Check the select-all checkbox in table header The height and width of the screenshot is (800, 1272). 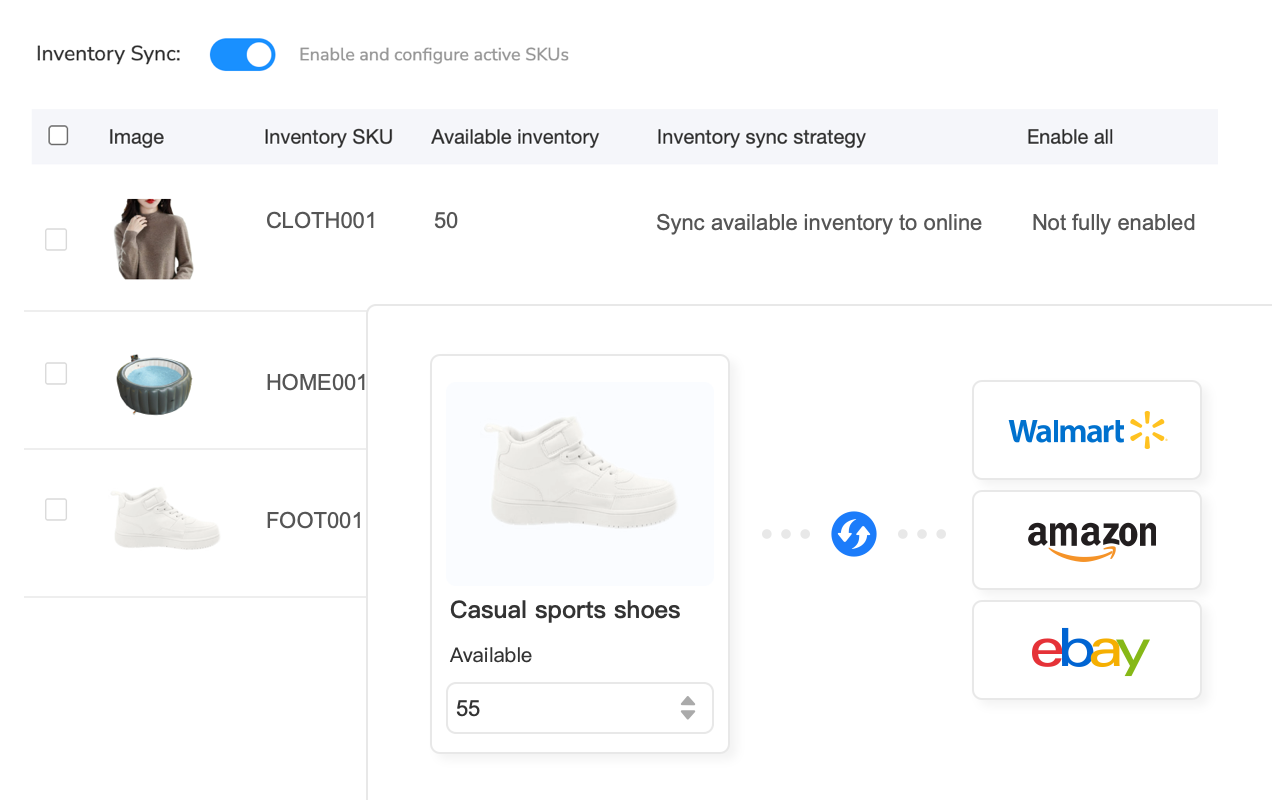click(58, 135)
